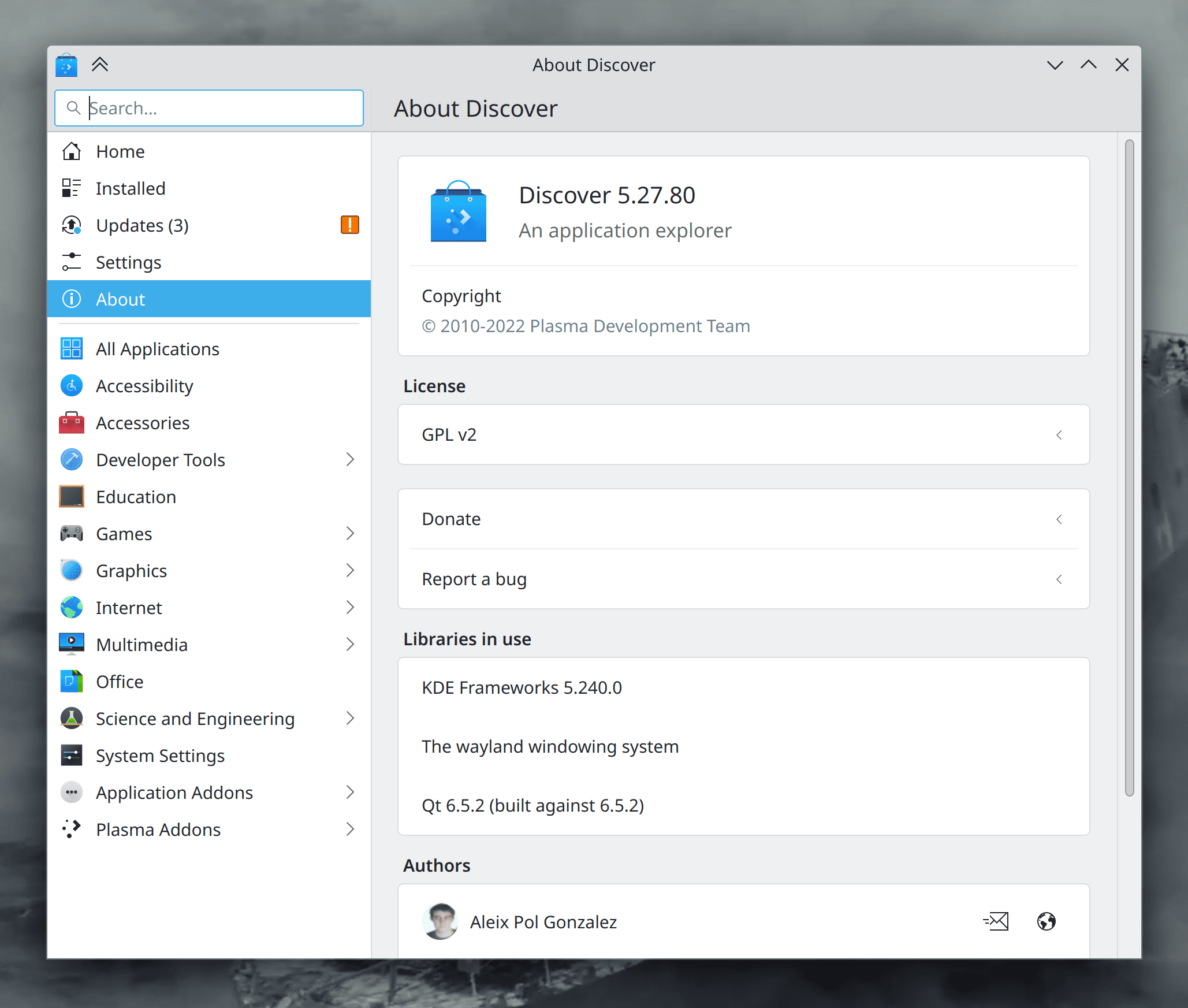This screenshot has height=1008, width=1188.
Task: Click the Games controller icon
Action: 72,534
